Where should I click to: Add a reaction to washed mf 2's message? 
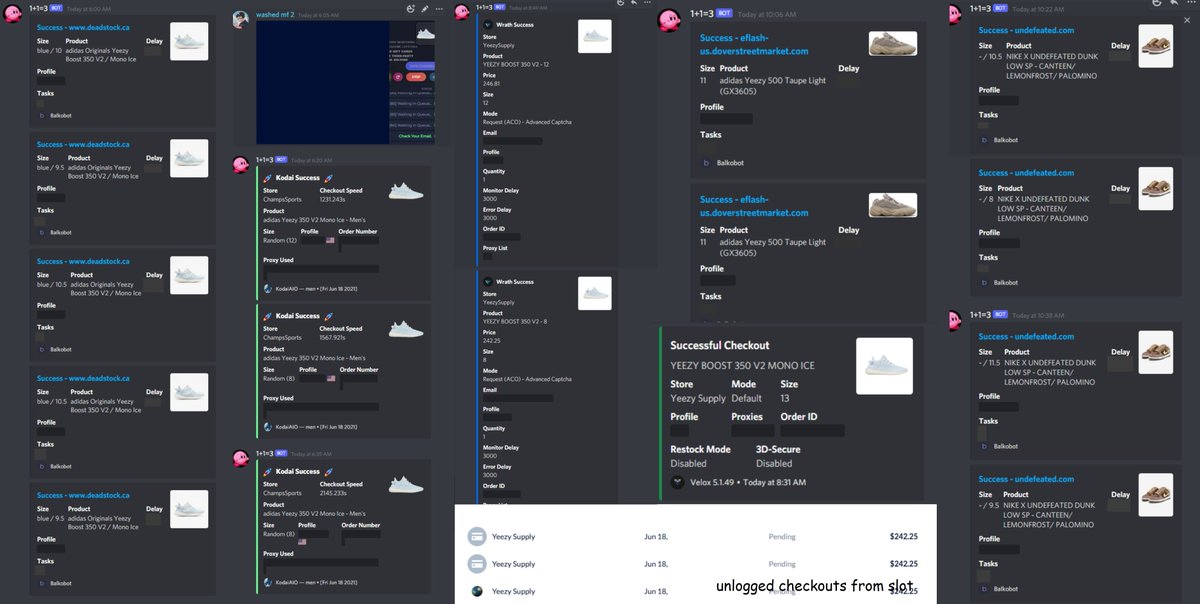(x=410, y=7)
